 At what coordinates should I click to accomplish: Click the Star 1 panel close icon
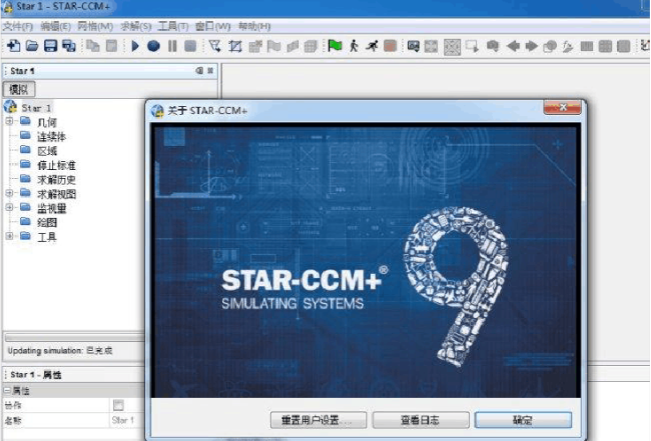210,71
